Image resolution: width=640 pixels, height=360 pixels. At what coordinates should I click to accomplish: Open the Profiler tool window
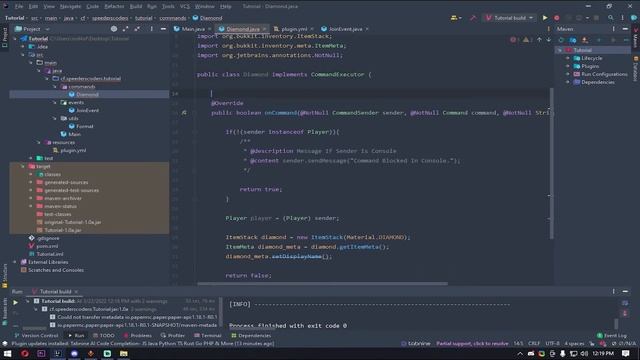[173, 336]
